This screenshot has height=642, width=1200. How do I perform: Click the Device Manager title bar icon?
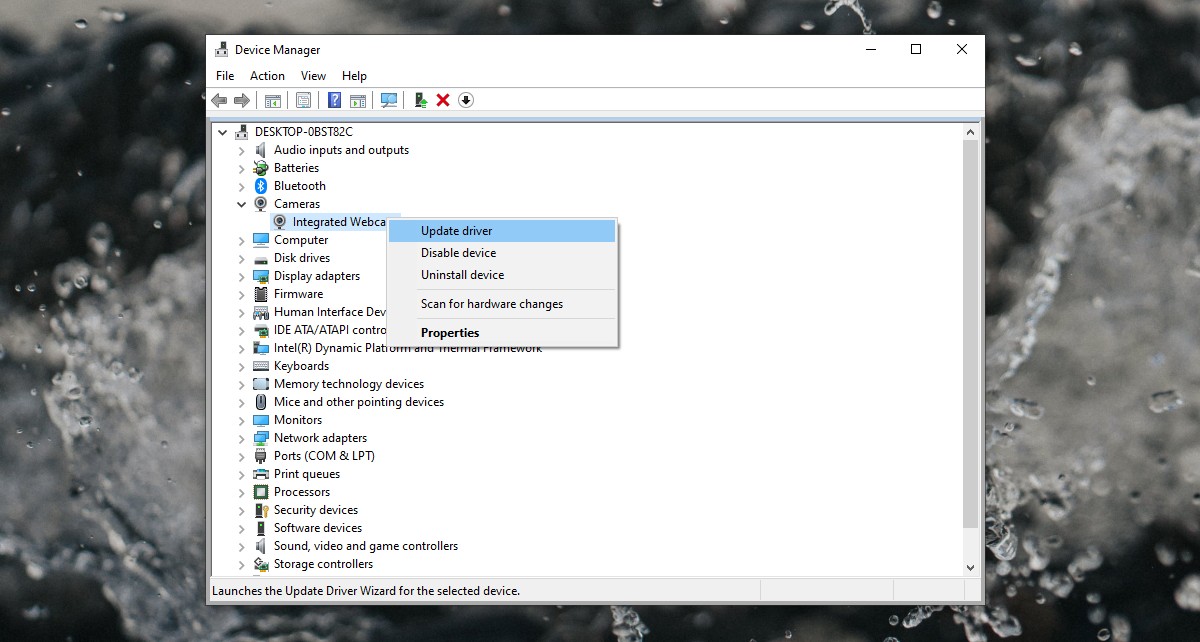tap(222, 49)
